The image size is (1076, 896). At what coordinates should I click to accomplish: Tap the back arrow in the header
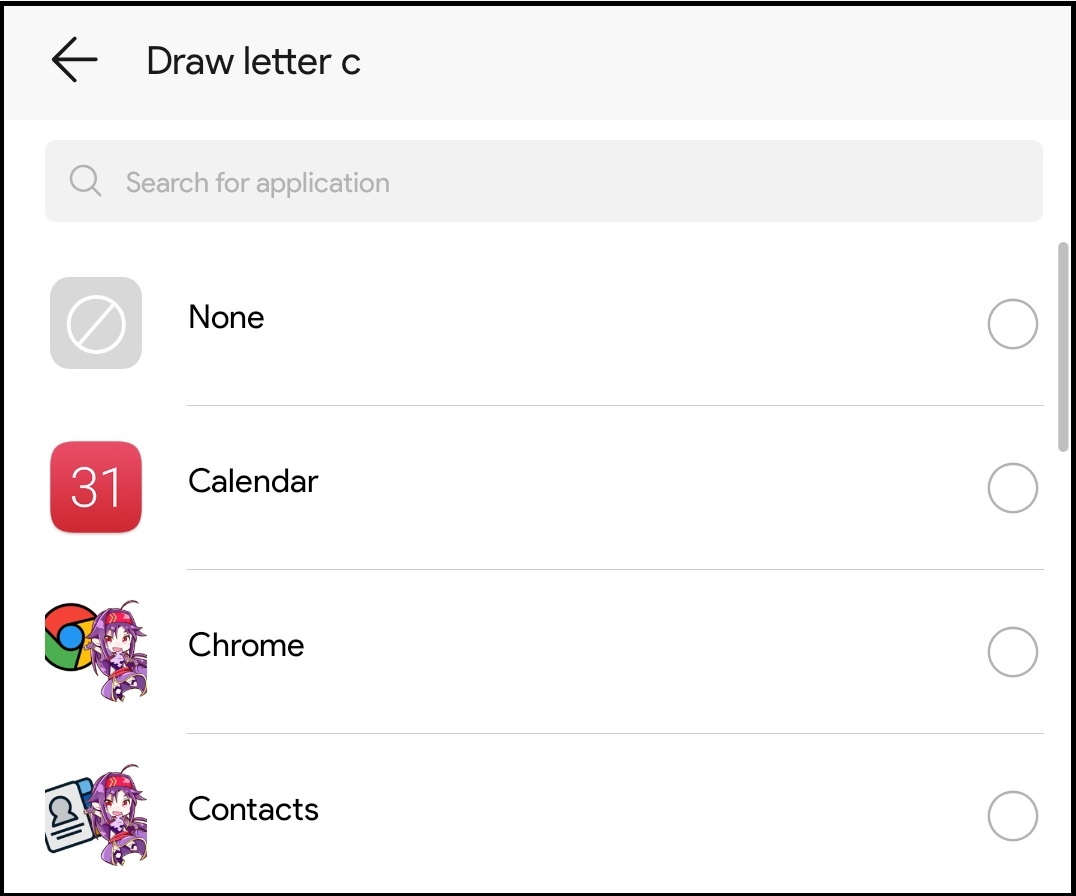point(74,61)
